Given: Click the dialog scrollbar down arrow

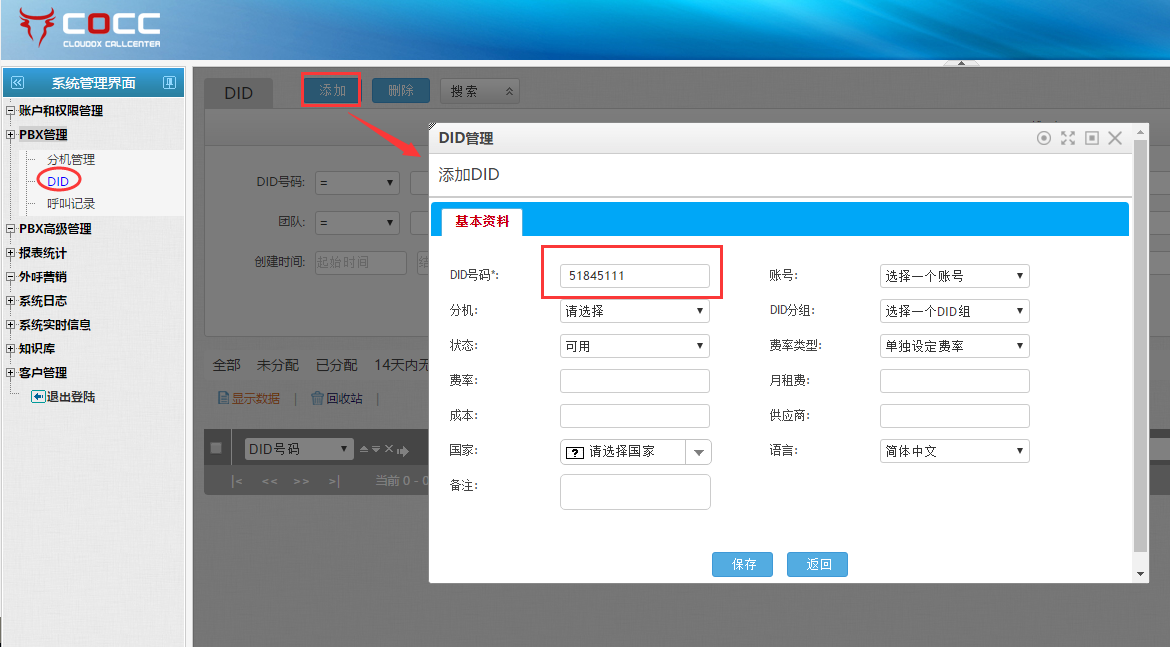Looking at the screenshot, I should pos(1141,574).
